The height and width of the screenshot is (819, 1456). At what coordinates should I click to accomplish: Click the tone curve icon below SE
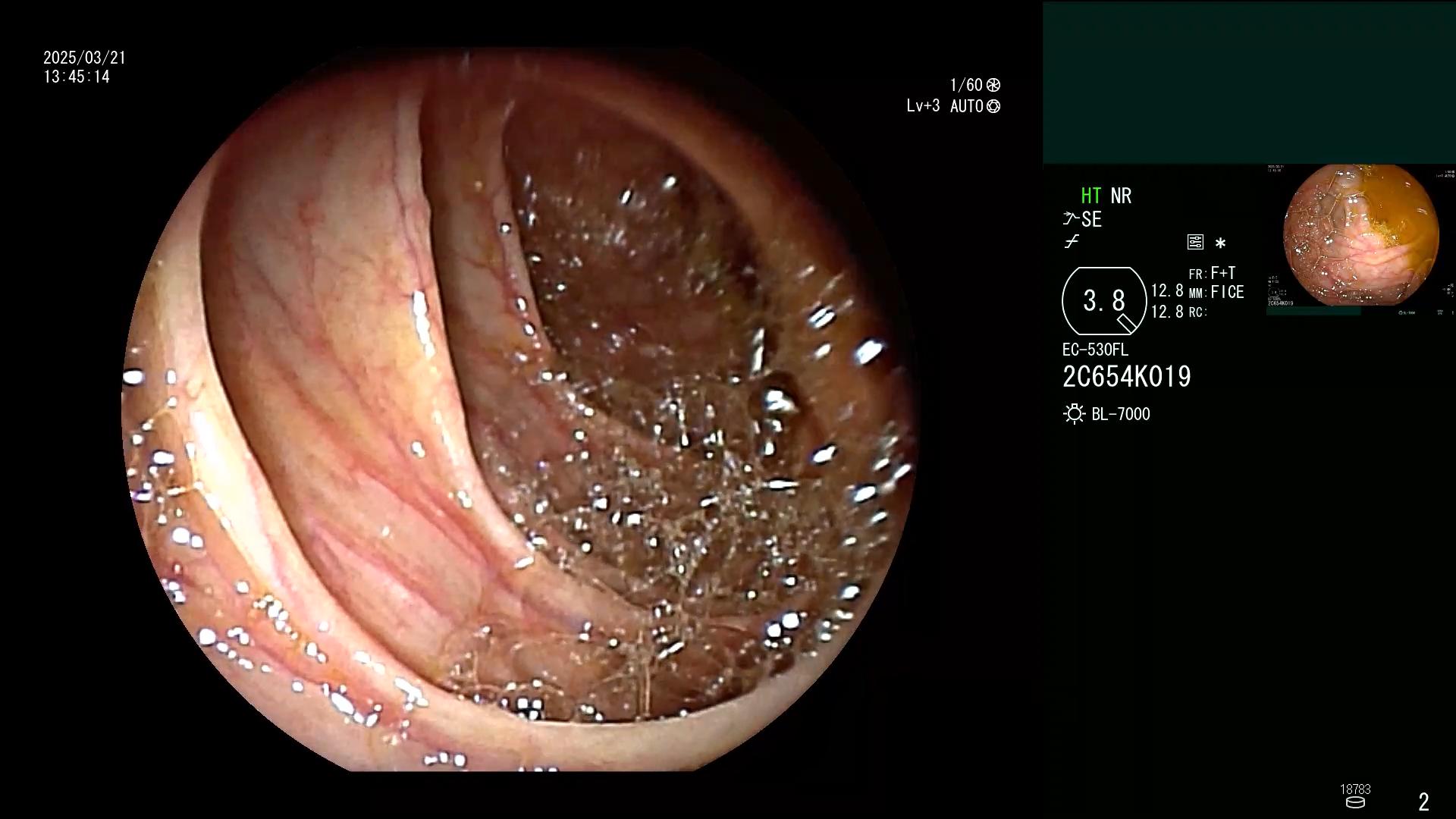[1072, 243]
